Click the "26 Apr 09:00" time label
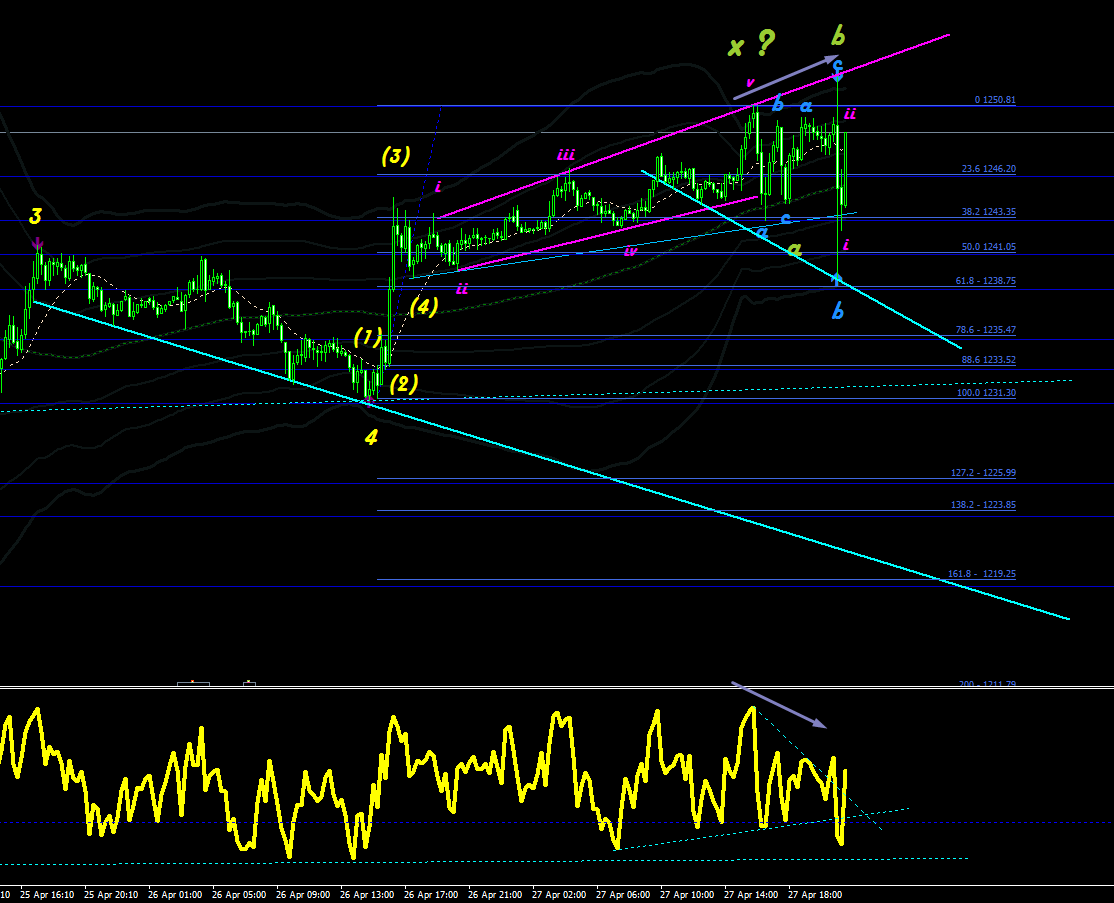The width and height of the screenshot is (1114, 903). click(x=303, y=894)
